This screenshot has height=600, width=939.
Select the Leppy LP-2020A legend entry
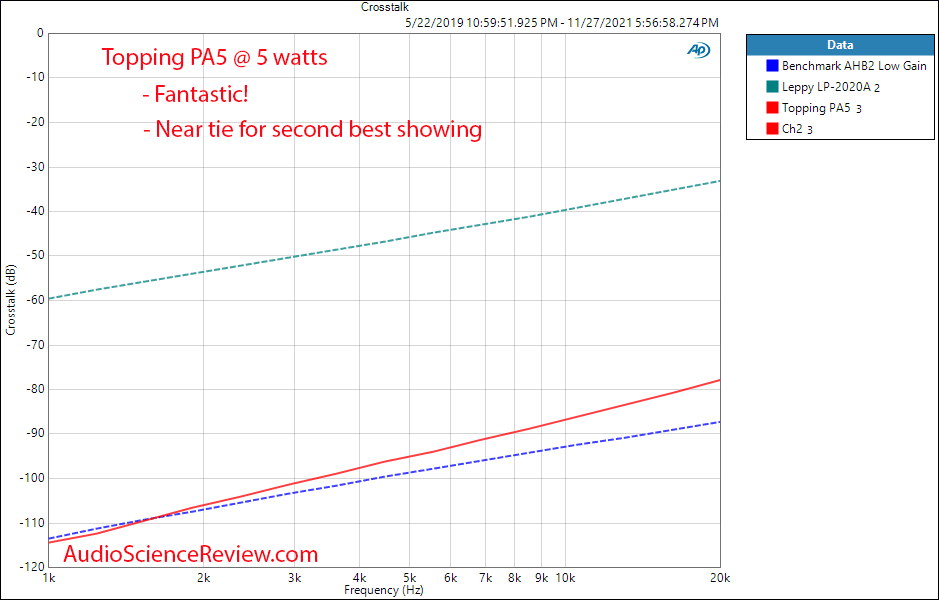pos(823,87)
